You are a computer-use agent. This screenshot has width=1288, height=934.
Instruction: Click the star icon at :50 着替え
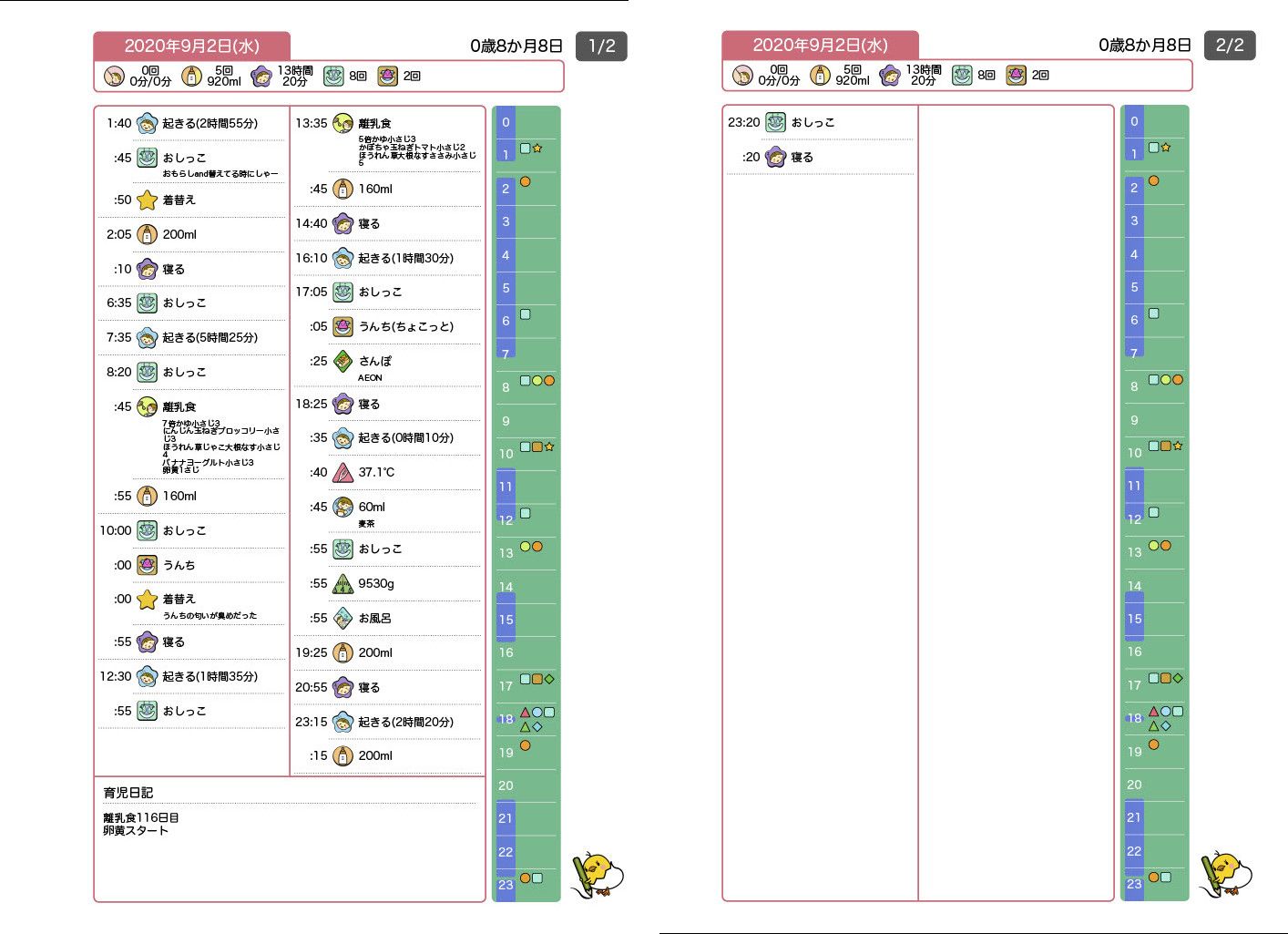tap(148, 200)
